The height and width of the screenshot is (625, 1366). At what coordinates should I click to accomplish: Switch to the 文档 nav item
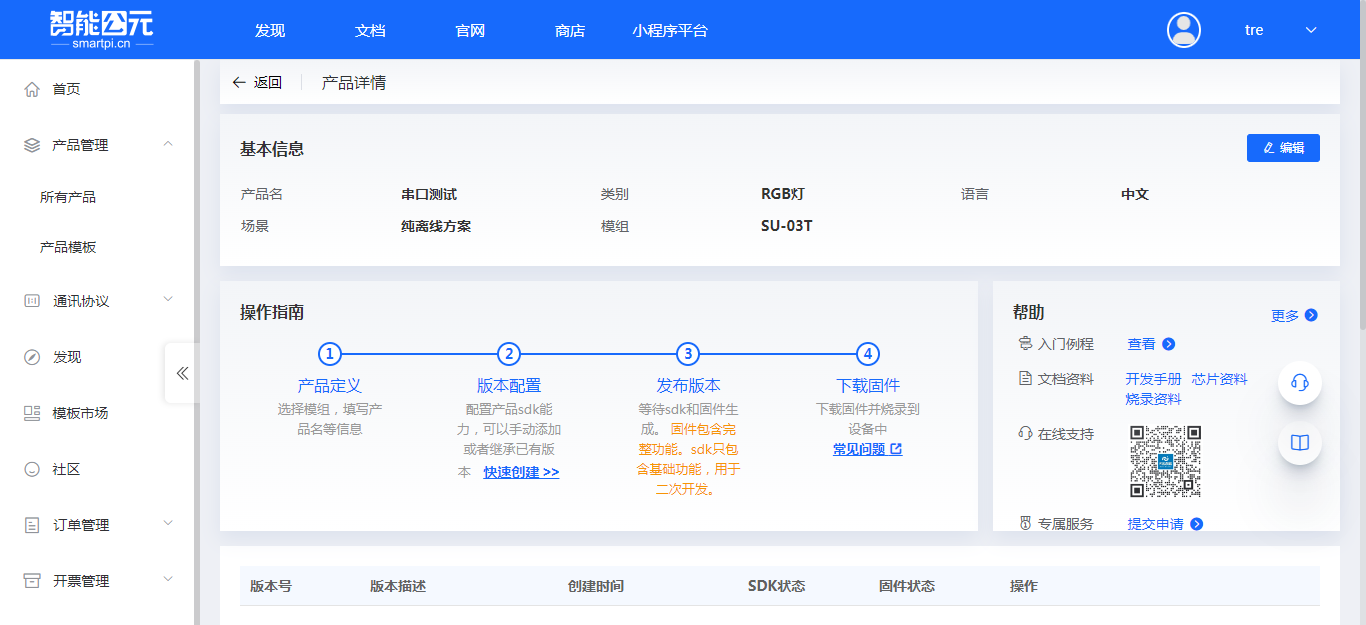(x=370, y=30)
